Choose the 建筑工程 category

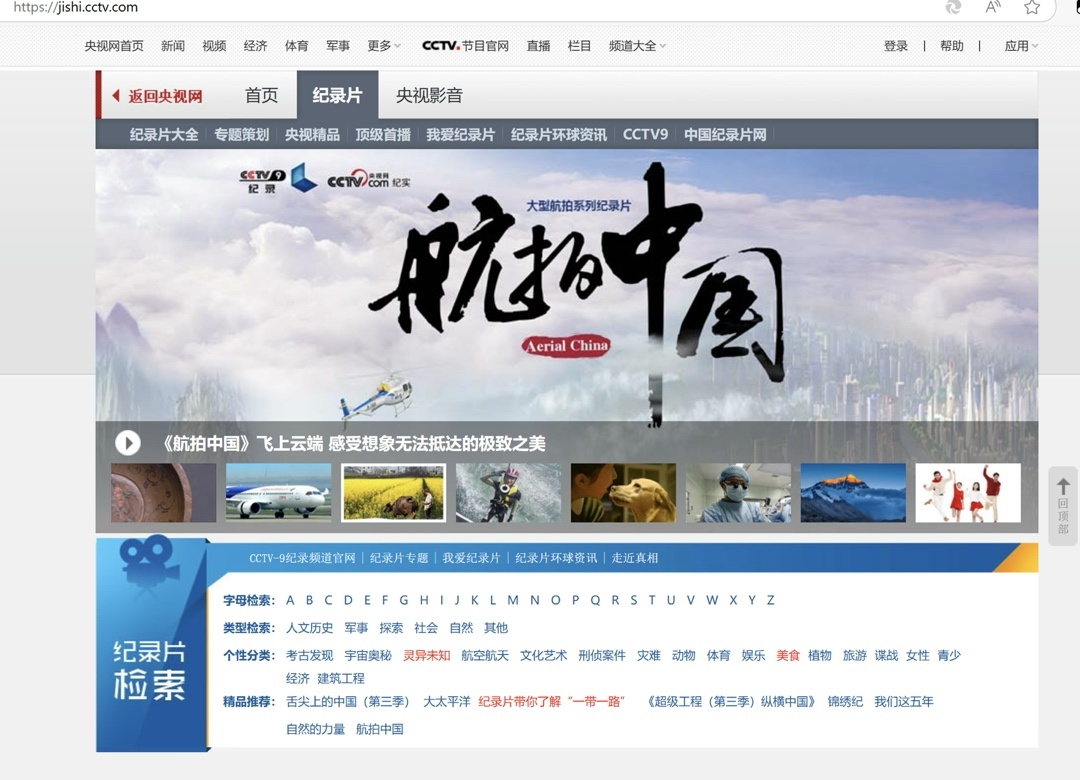(x=340, y=678)
